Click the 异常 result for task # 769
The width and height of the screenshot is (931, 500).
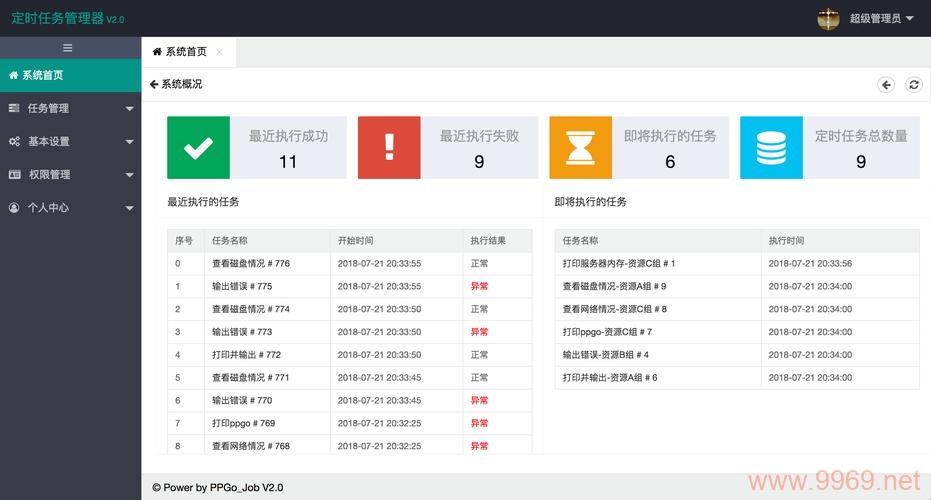479,423
